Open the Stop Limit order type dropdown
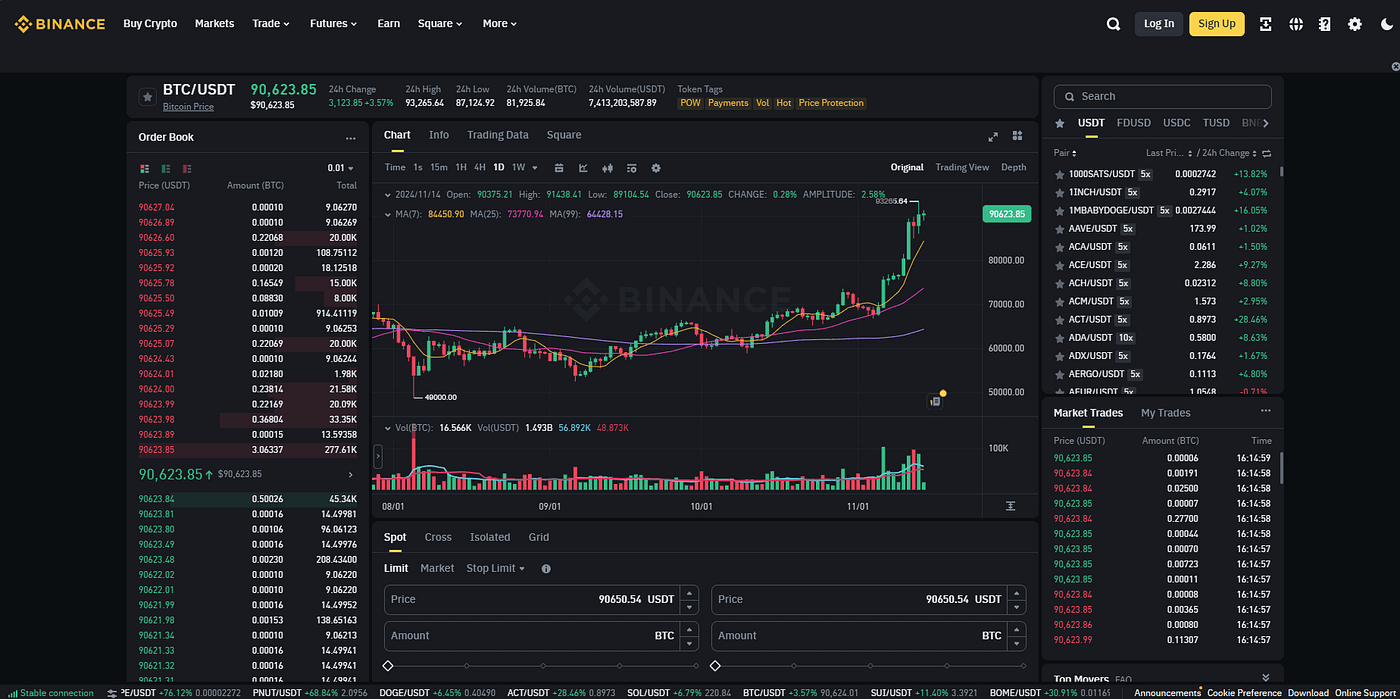Viewport: 1400px width, 699px height. pos(496,568)
